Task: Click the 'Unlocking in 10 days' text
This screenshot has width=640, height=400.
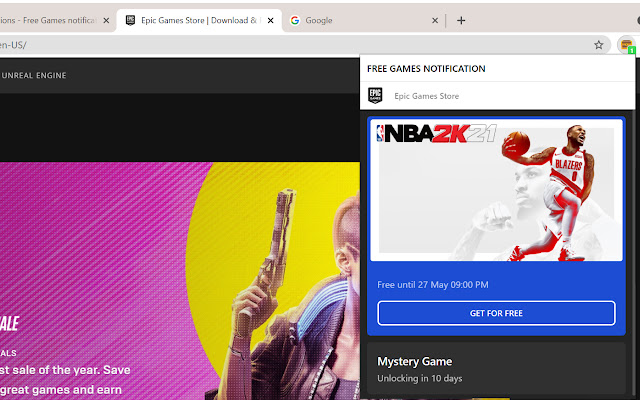Action: (x=420, y=378)
